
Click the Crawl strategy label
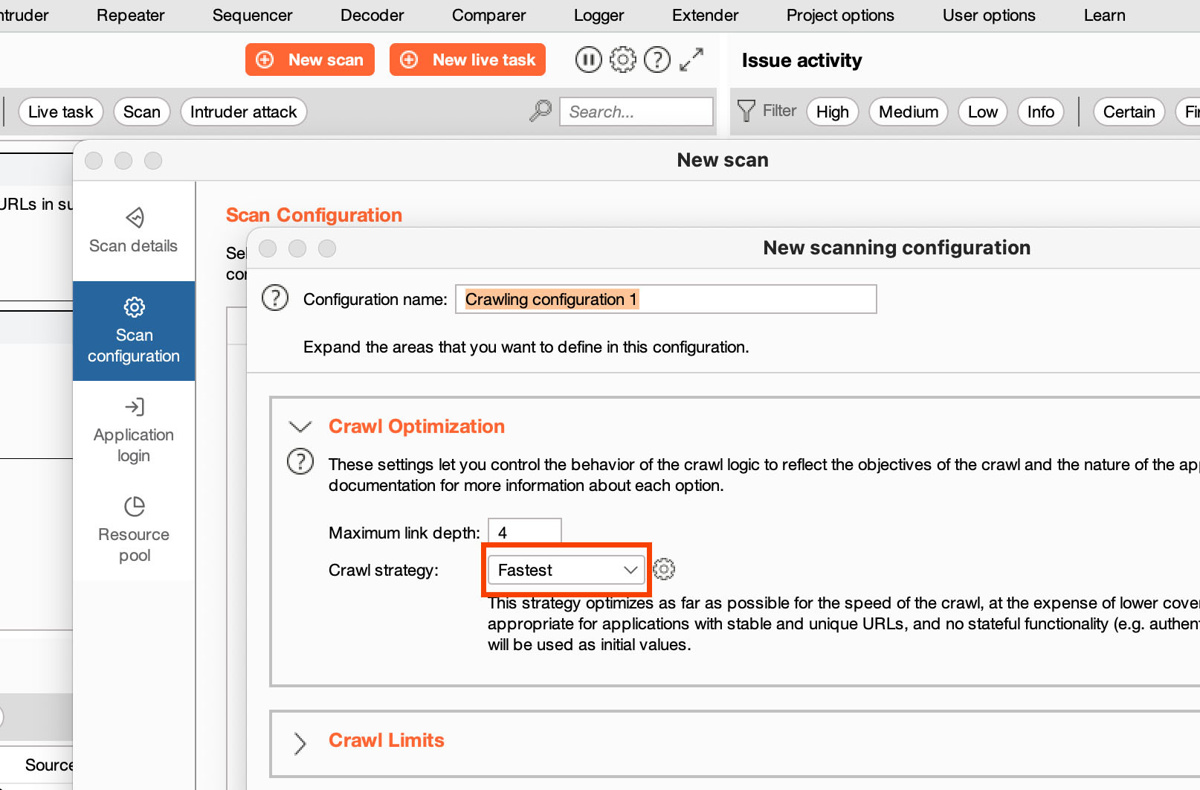(384, 570)
